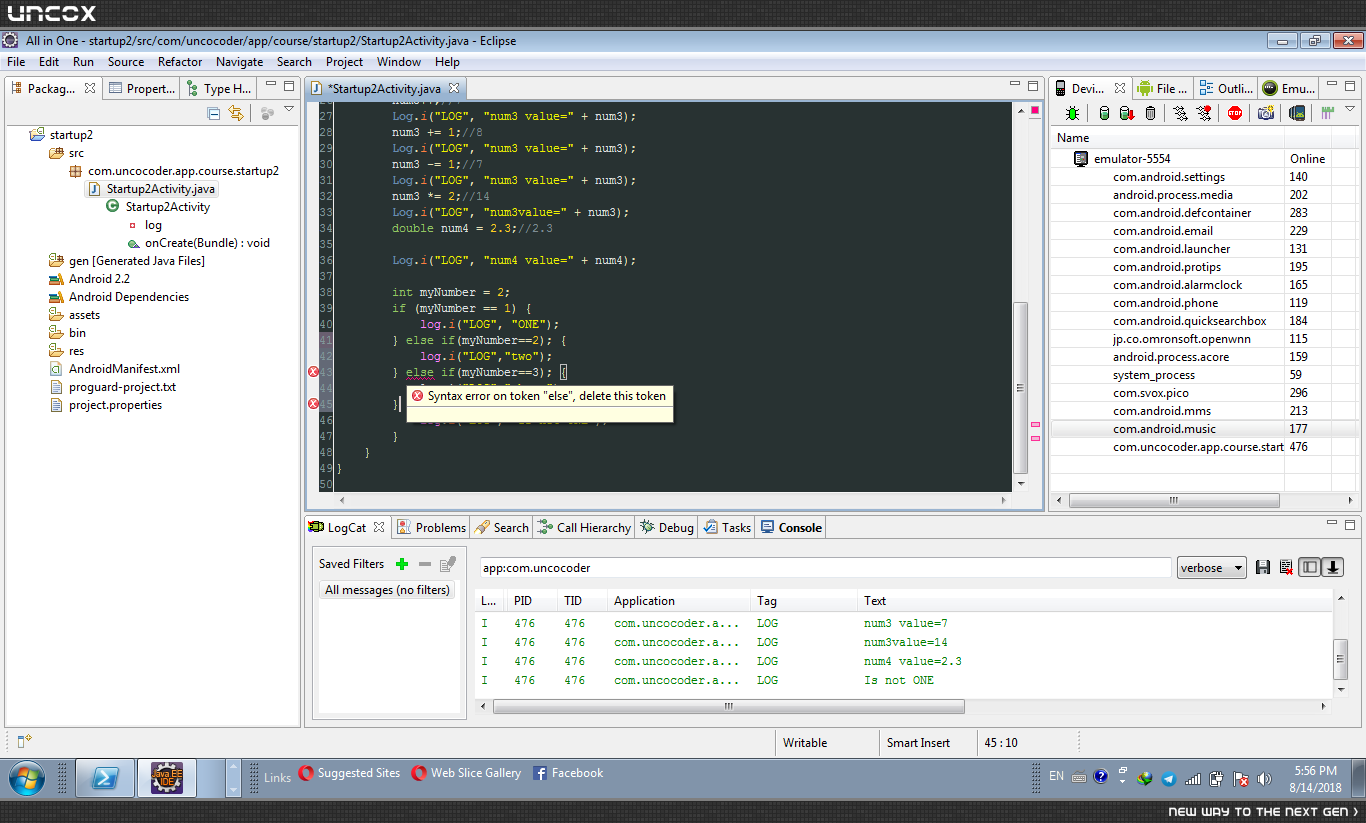Open the Properties tab
The image size is (1366, 823).
142,88
